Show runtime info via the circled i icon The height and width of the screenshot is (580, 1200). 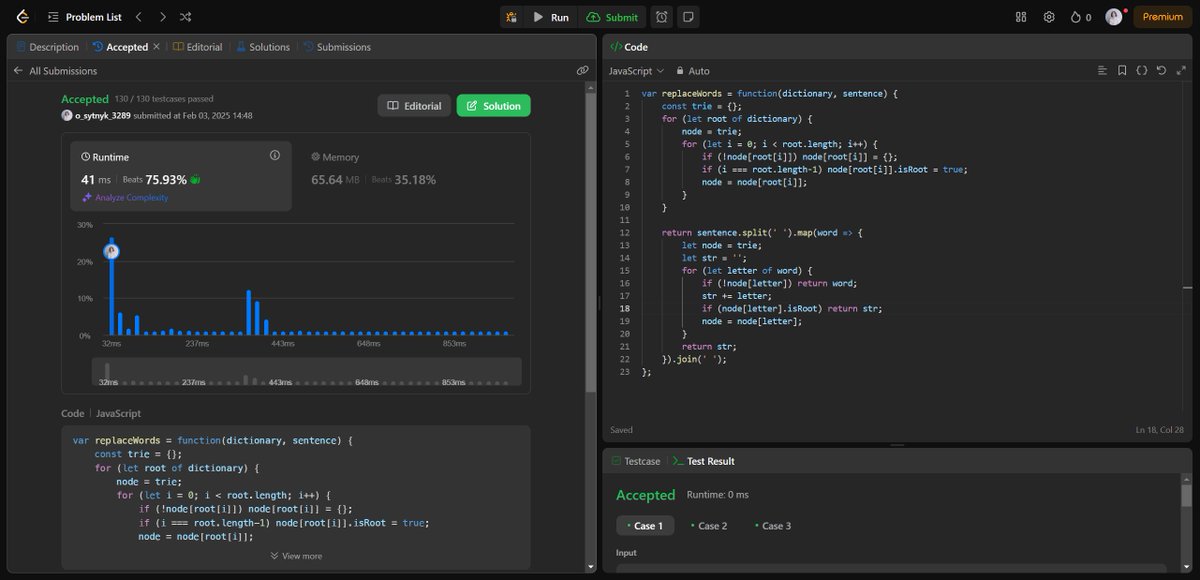coord(274,156)
